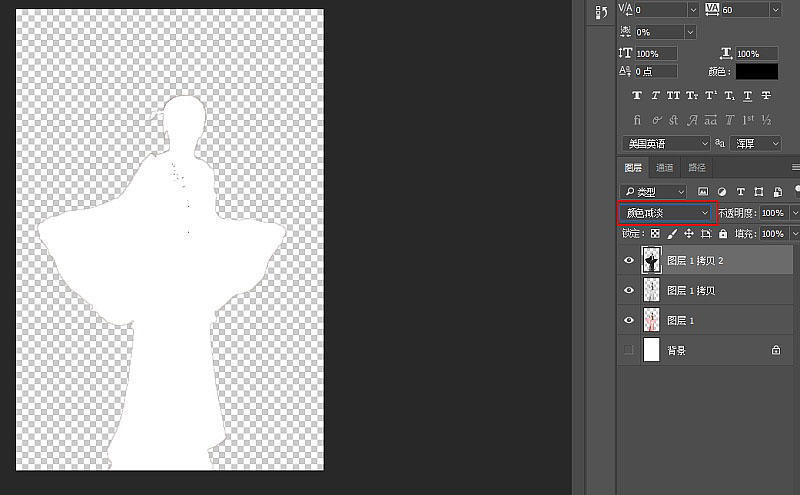Open the 美国英语 language dropdown

[666, 144]
